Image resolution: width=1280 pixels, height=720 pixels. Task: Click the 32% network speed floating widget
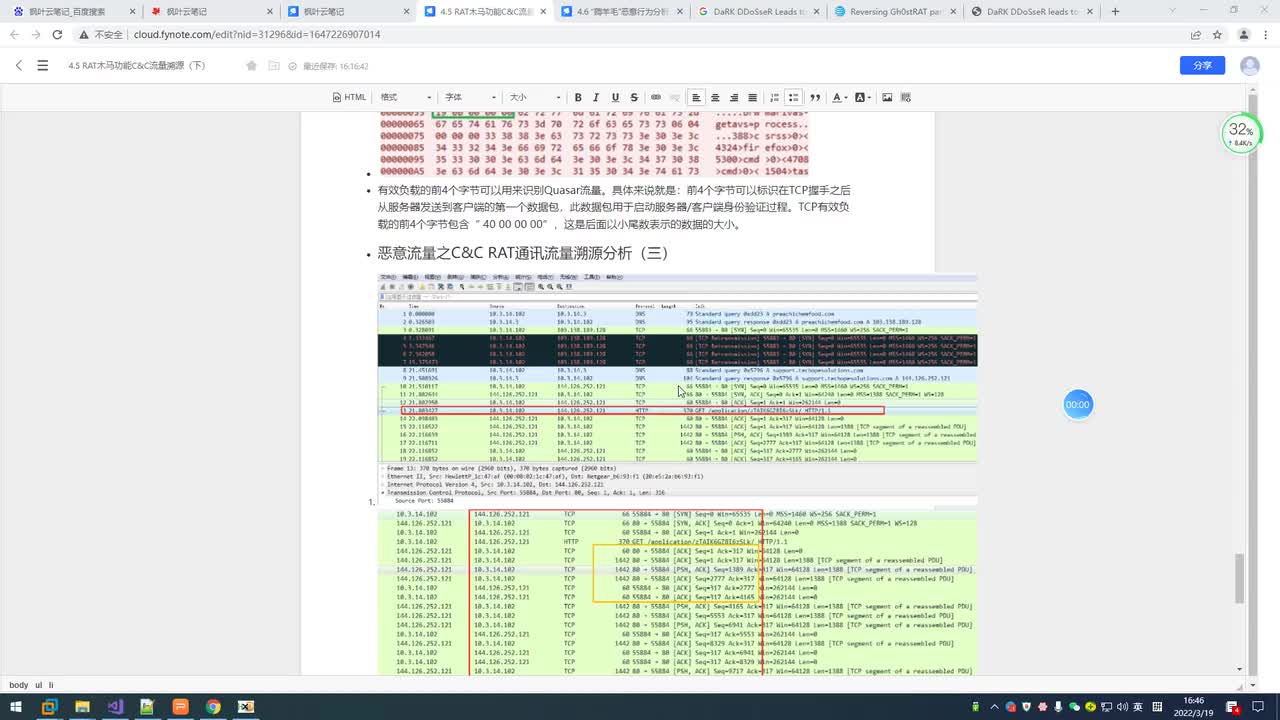pyautogui.click(x=1241, y=133)
